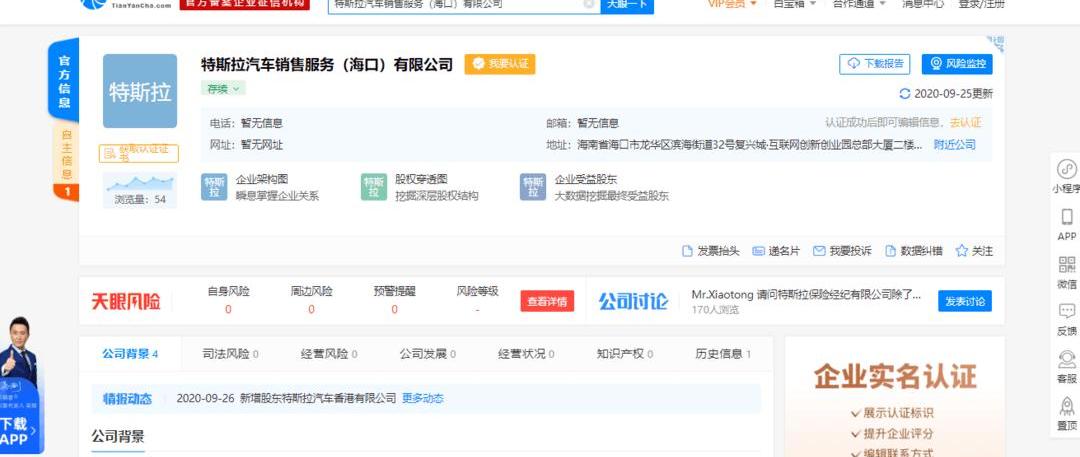Open Mr.Xiaotong discussion post
This screenshot has height=457, width=1080.
[x=806, y=295]
